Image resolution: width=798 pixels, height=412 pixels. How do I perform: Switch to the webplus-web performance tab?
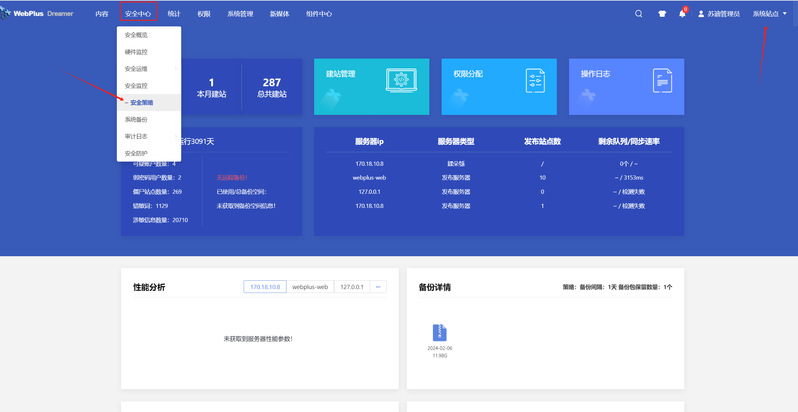pos(310,287)
